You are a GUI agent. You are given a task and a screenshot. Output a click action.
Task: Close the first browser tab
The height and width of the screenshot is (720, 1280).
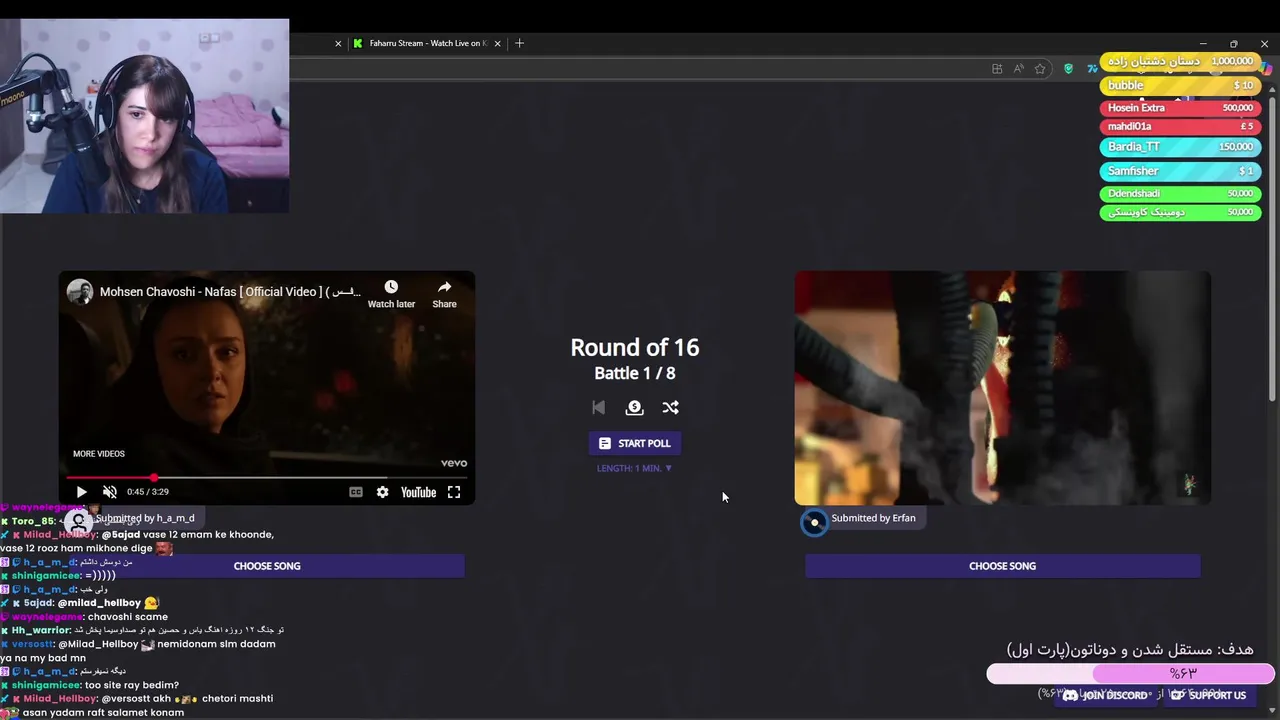(338, 43)
